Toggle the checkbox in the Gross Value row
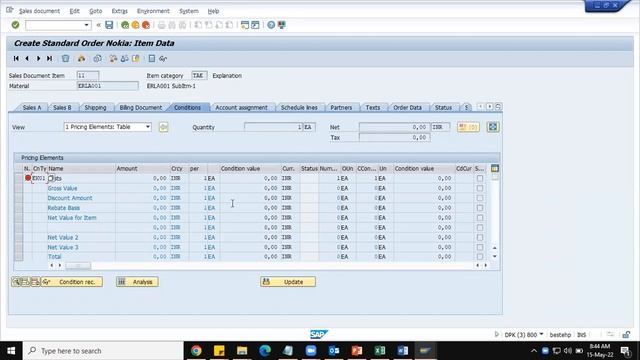Viewport: 640px width, 360px height. pyautogui.click(x=480, y=188)
